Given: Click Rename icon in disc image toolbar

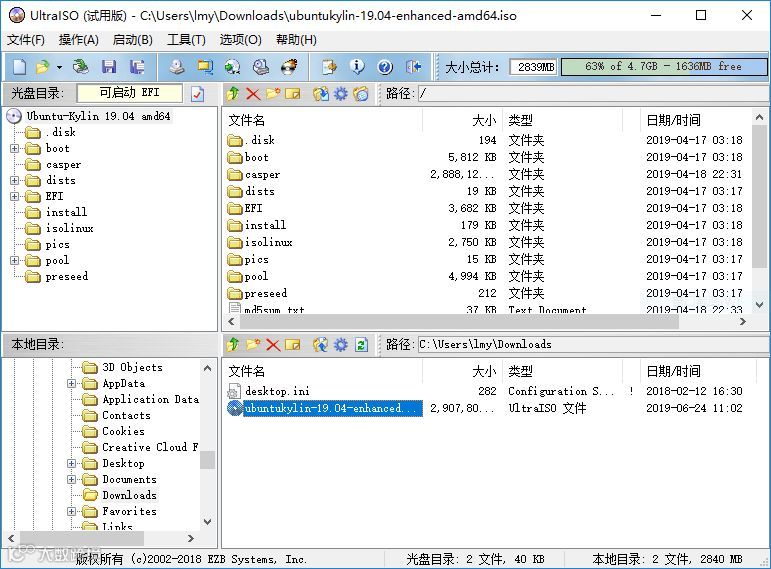Looking at the screenshot, I should click(293, 93).
